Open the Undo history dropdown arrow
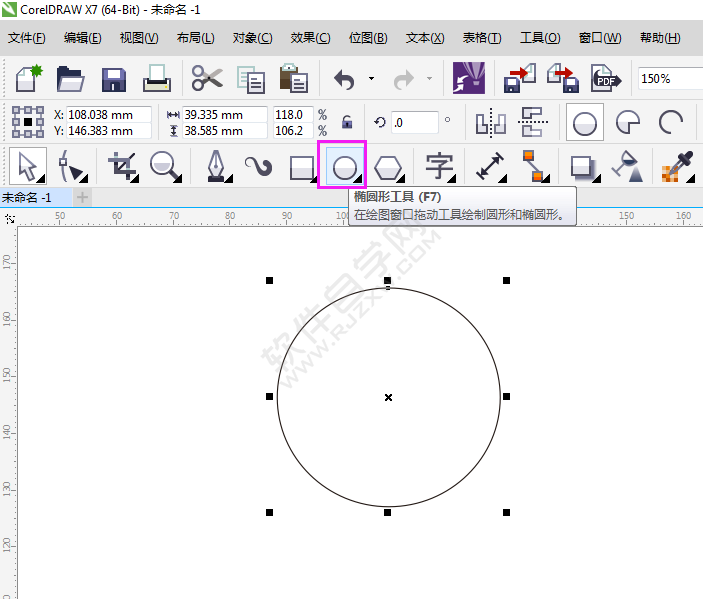The height and width of the screenshot is (599, 703). 371,78
